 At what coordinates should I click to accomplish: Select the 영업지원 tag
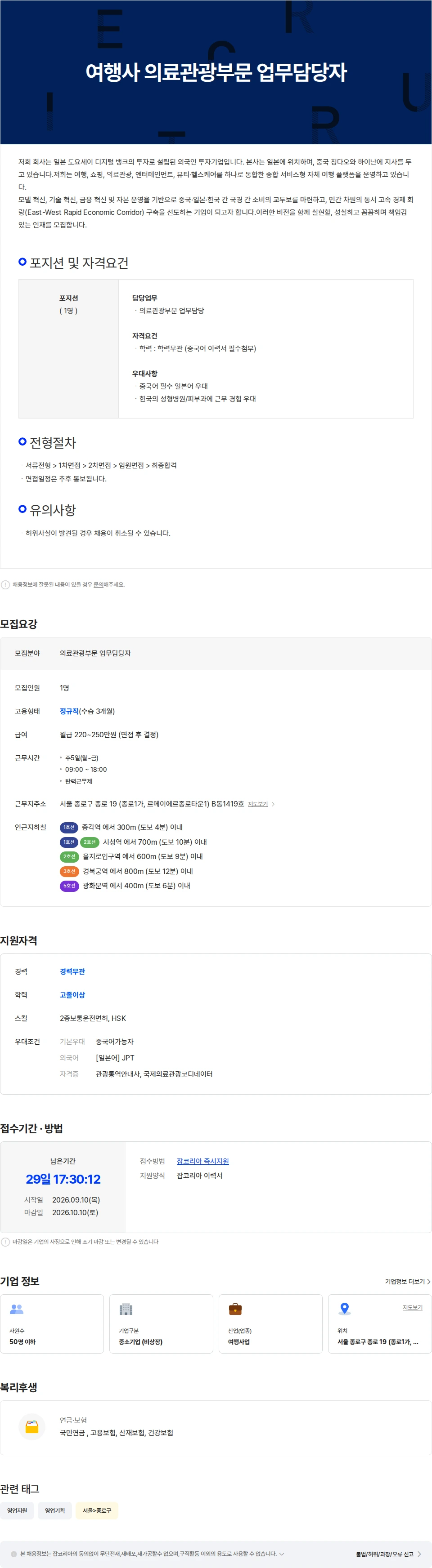pyautogui.click(x=17, y=1511)
